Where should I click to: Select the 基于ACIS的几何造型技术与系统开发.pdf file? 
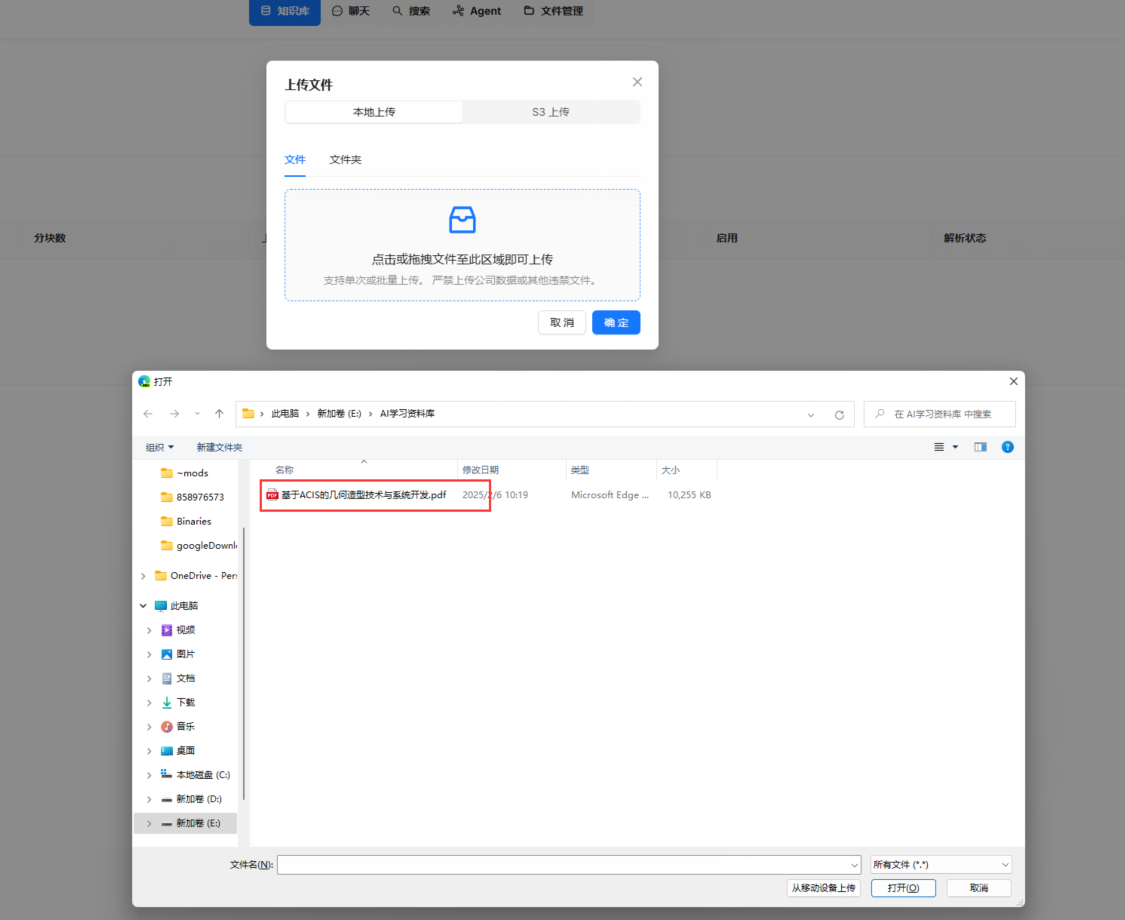363,495
